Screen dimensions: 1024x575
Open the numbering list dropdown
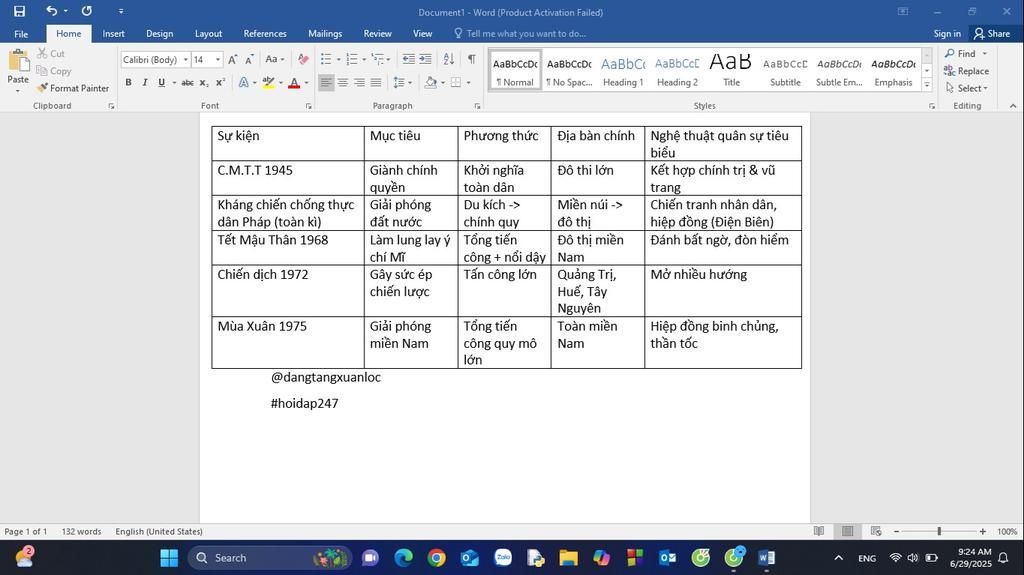point(364,59)
